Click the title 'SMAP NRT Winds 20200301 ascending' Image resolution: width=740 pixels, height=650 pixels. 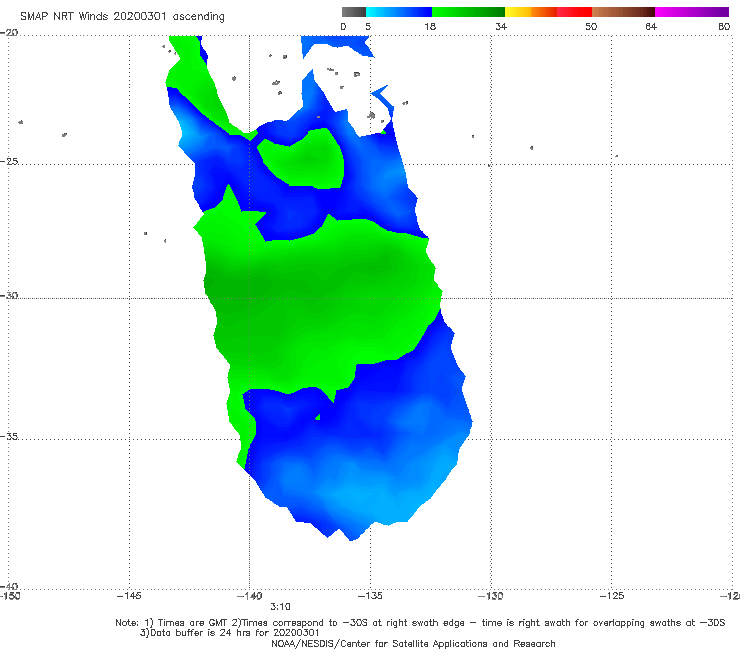122,17
